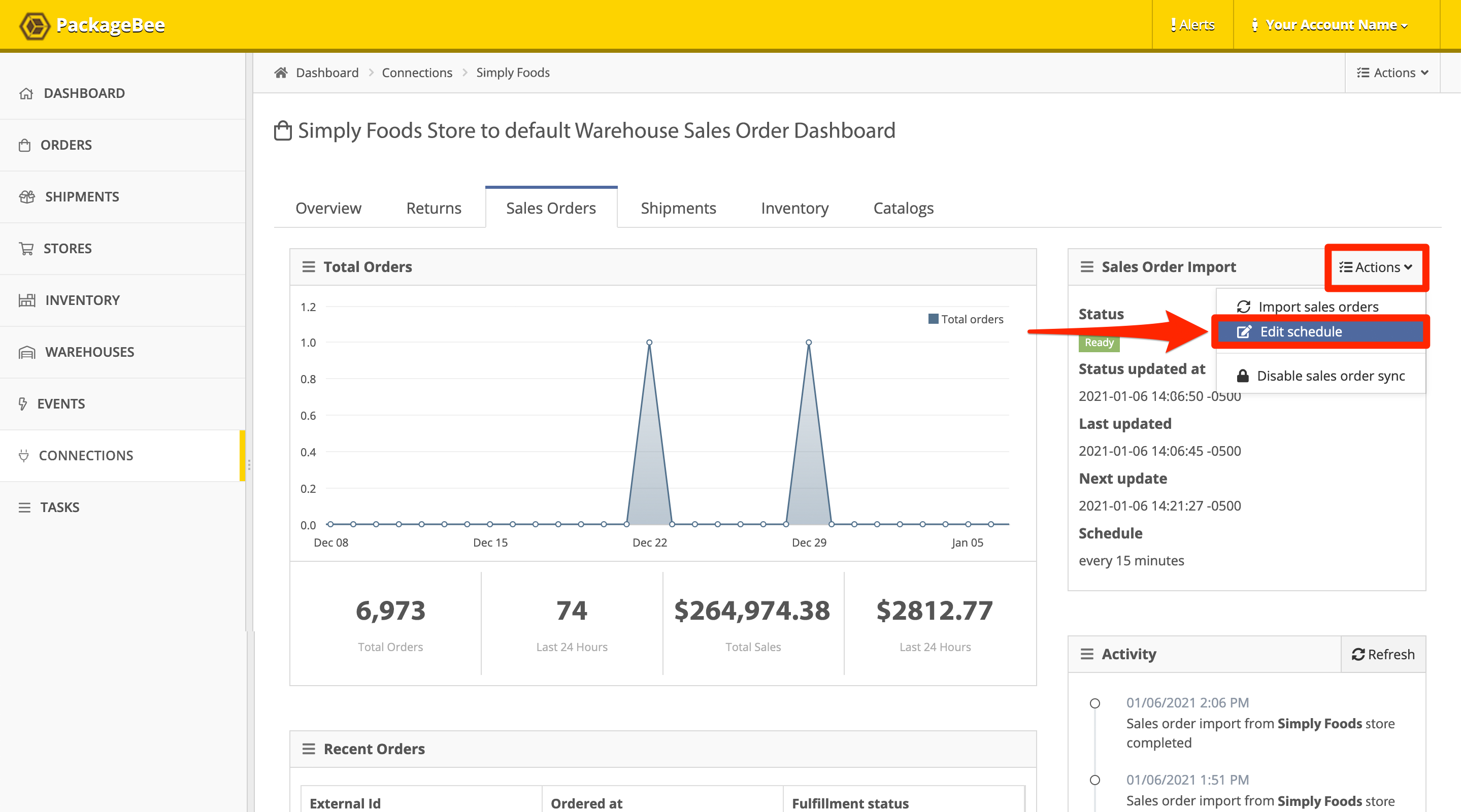
Task: Switch to the Overview tab
Action: point(328,208)
